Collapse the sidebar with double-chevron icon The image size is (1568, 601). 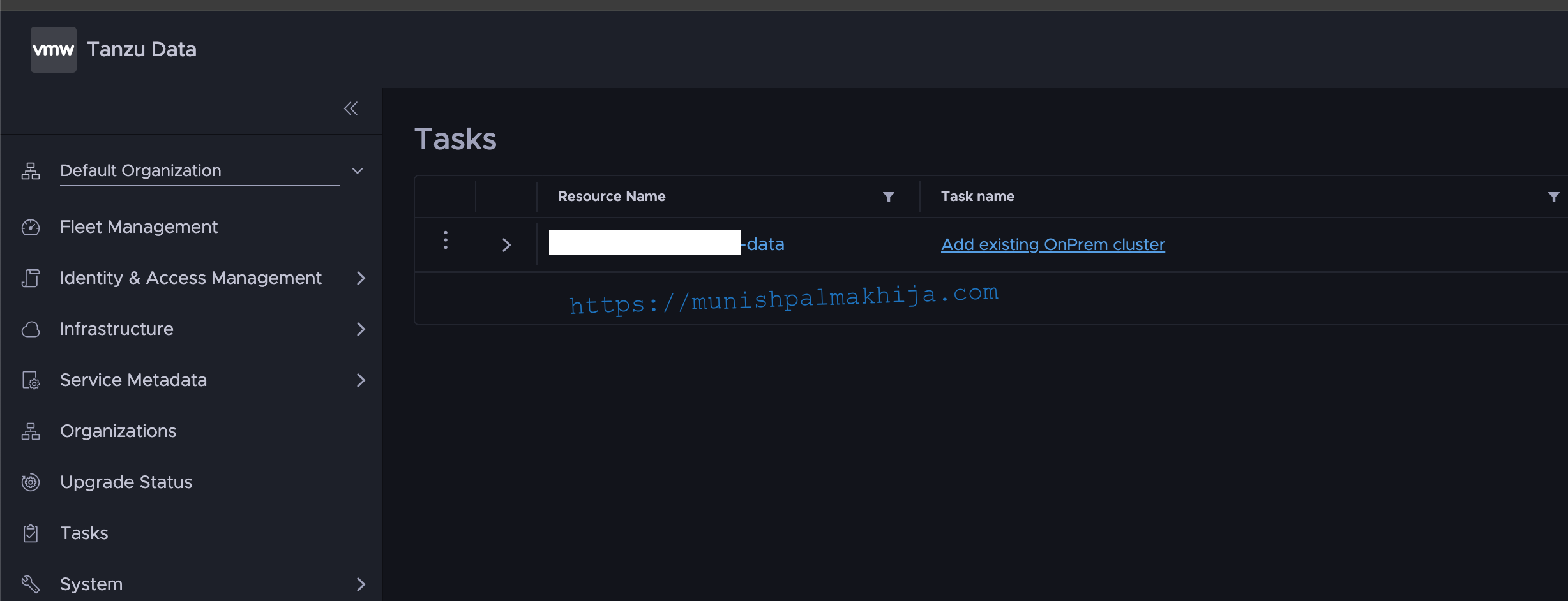pyautogui.click(x=351, y=108)
